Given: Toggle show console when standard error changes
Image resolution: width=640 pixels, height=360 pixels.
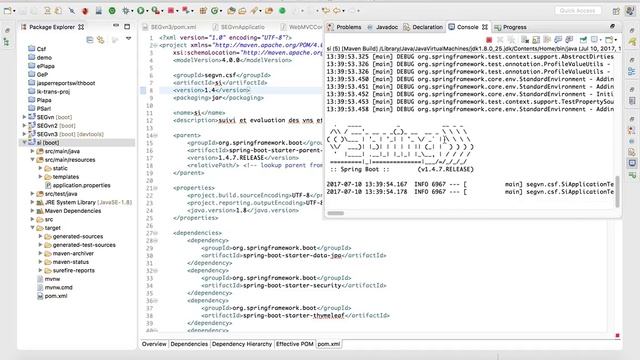Looking at the screenshot, I should tap(569, 40).
